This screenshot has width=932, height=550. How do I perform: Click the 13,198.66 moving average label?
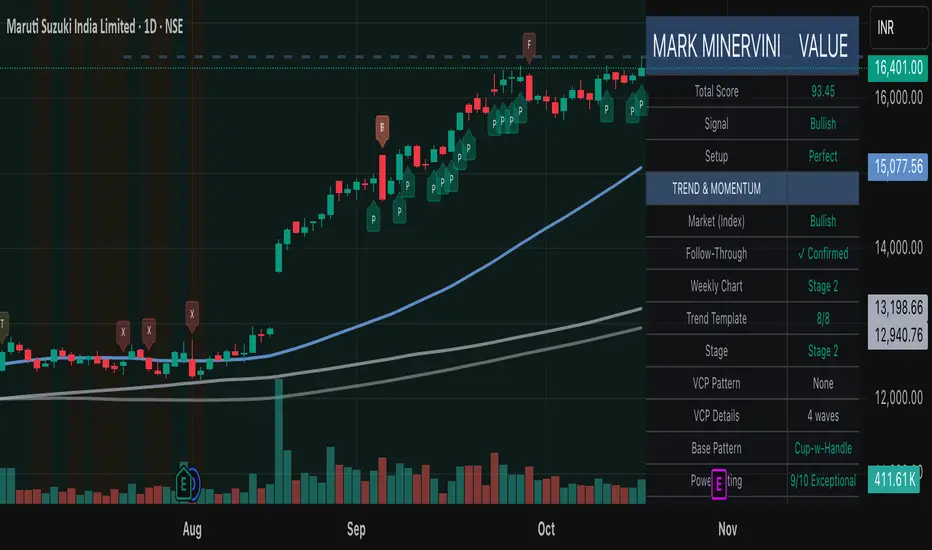click(x=898, y=307)
